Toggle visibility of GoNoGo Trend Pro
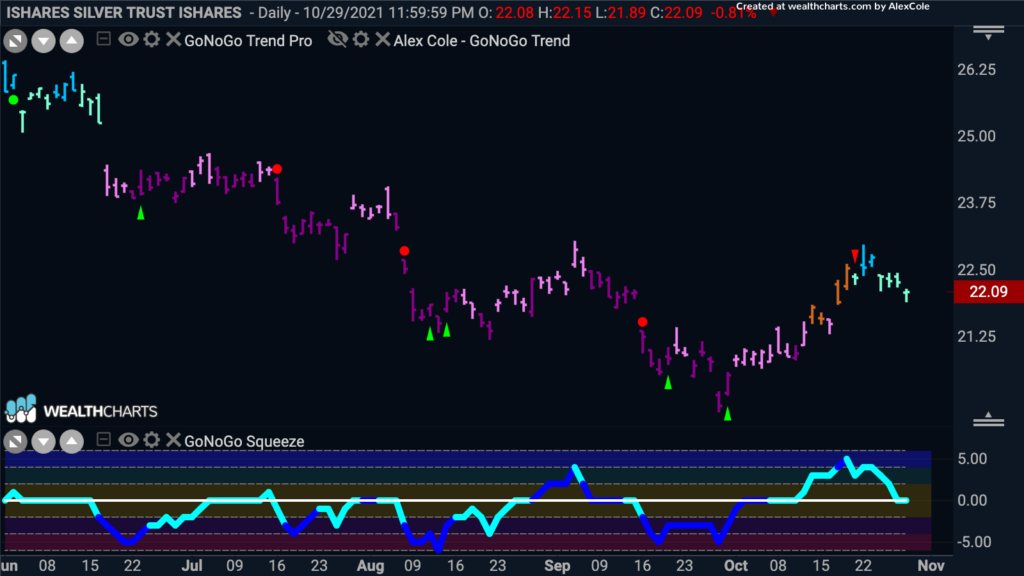 click(128, 40)
